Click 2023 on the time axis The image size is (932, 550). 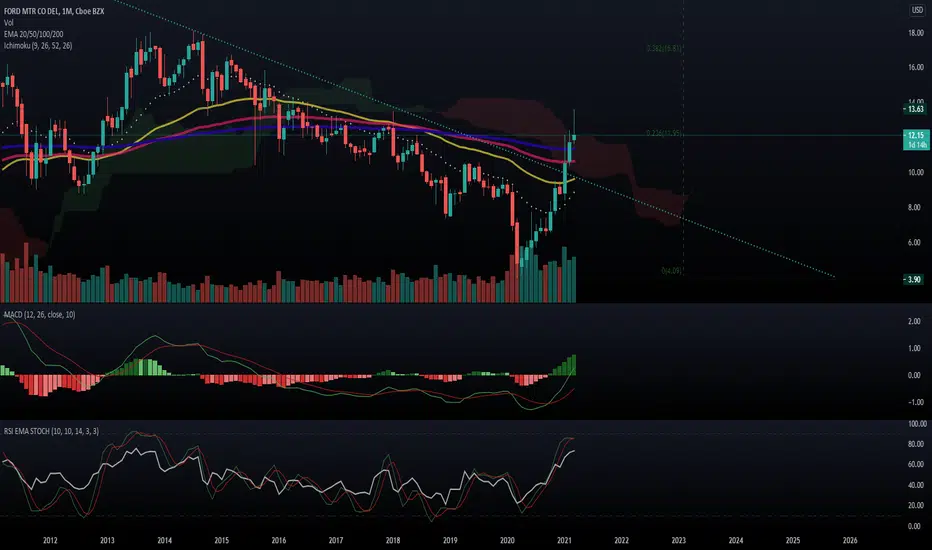pos(678,540)
